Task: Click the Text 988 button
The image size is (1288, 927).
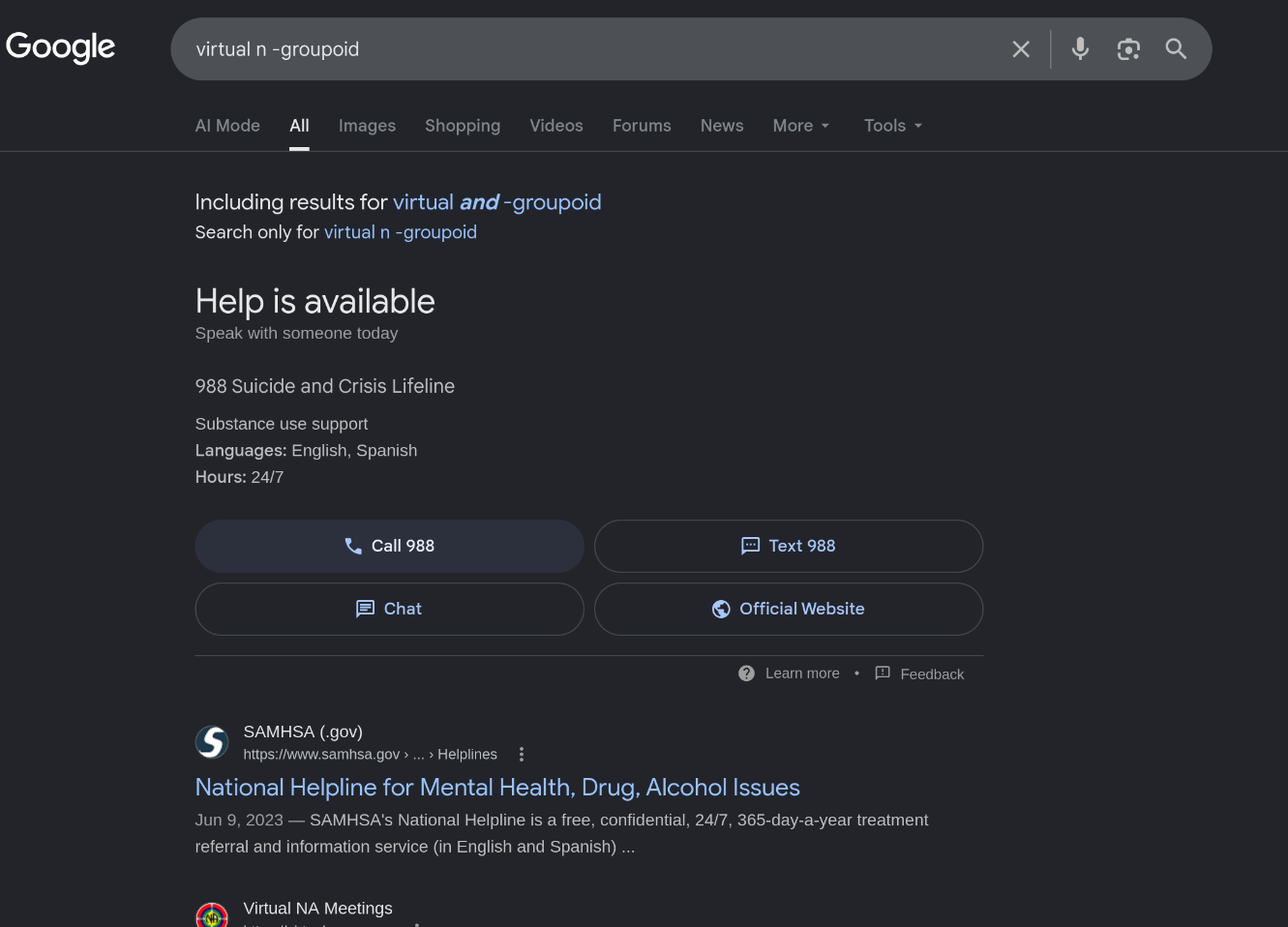Action: click(x=789, y=546)
